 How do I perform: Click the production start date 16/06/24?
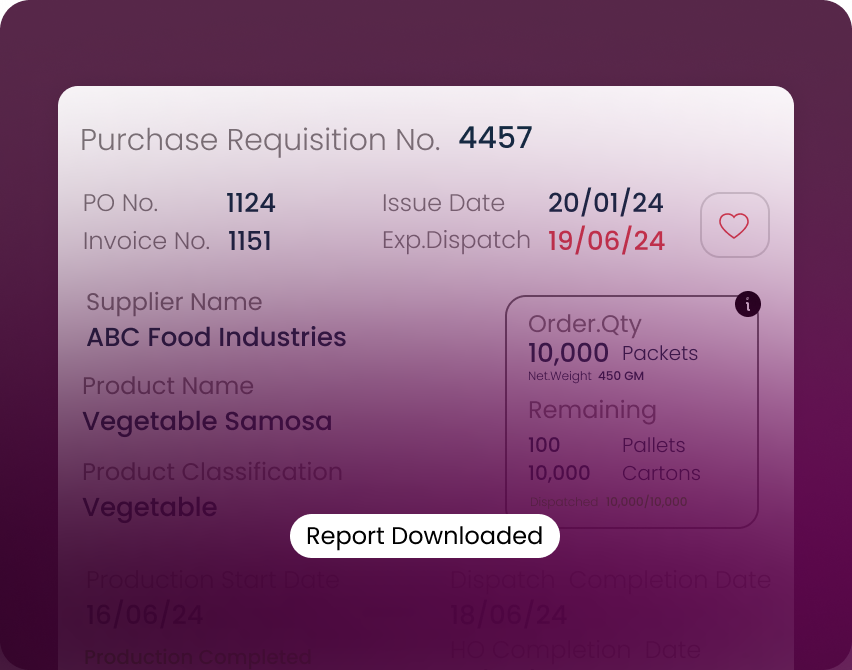[x=144, y=614]
